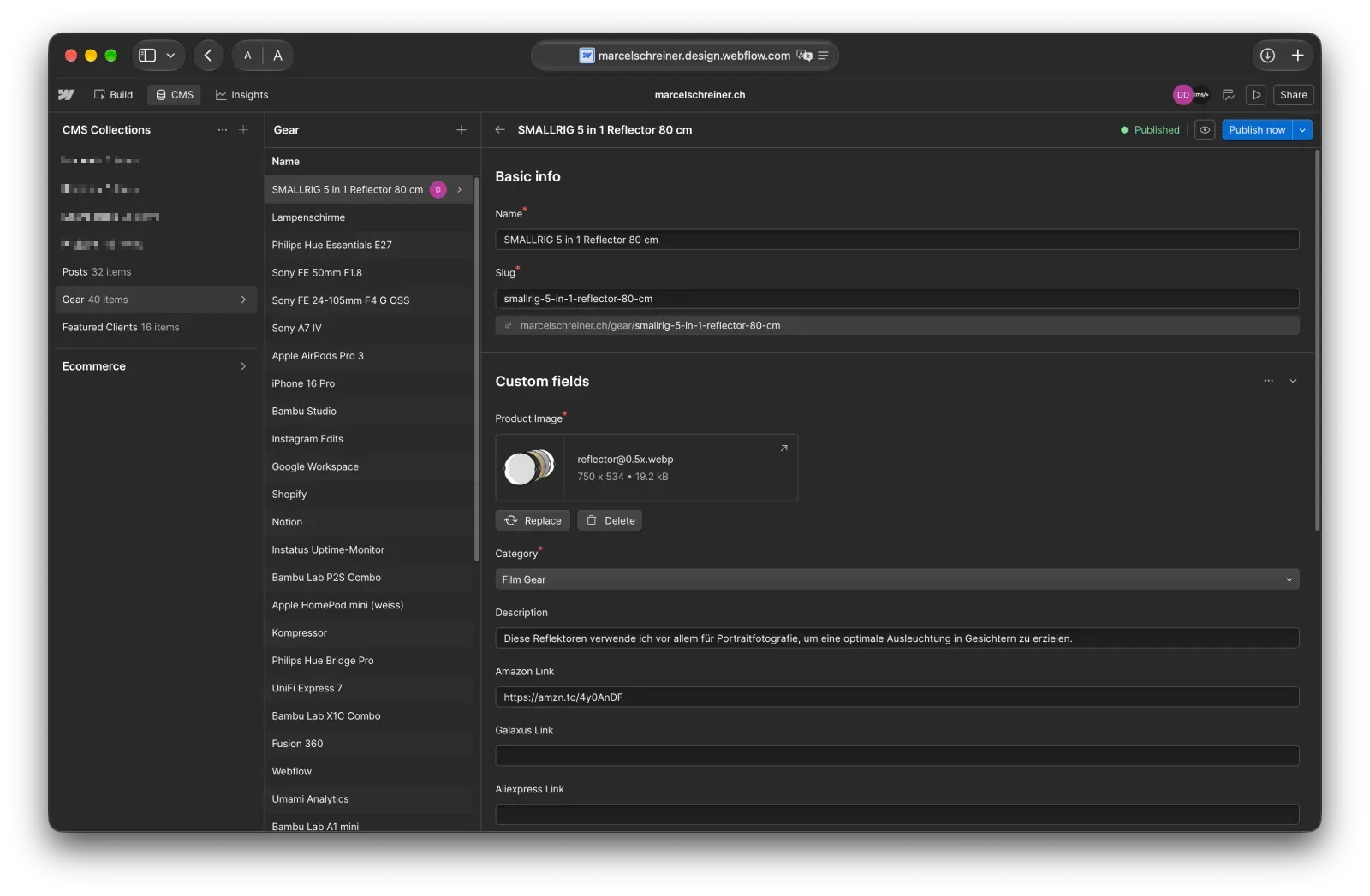Click the DD user avatar
Screen dimensions: 1370x896
tap(1182, 95)
